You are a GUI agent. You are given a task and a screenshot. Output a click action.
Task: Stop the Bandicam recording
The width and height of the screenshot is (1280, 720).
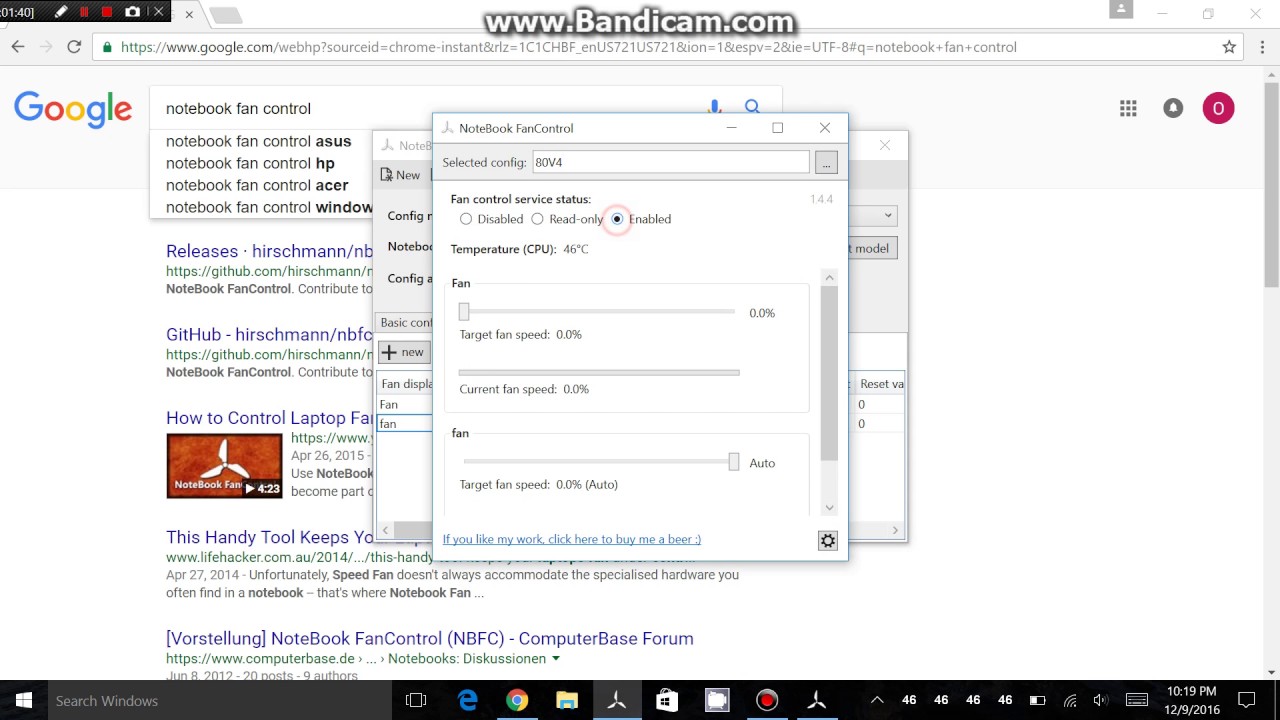107,12
